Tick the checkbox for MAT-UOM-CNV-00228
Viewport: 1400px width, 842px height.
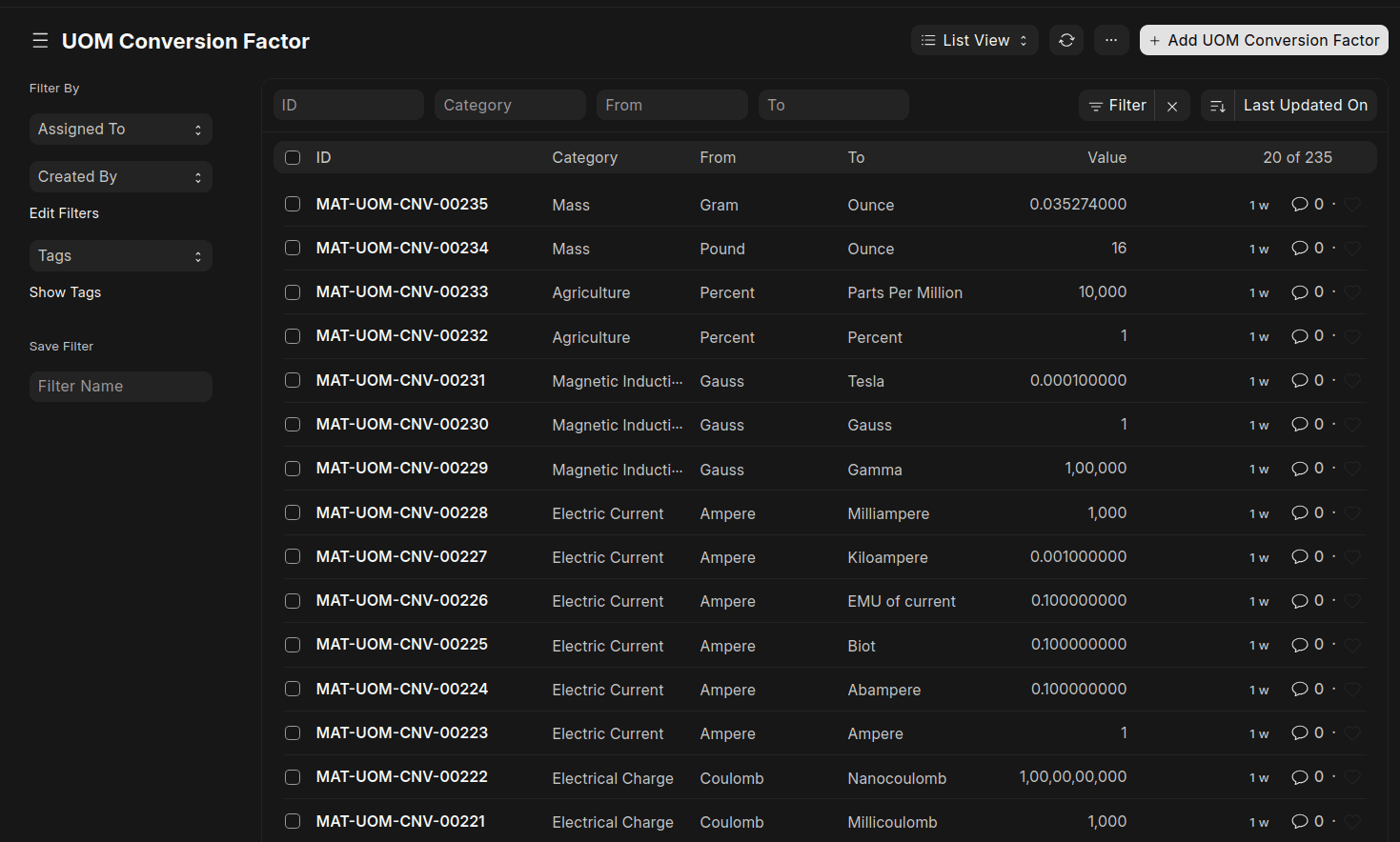(x=293, y=512)
